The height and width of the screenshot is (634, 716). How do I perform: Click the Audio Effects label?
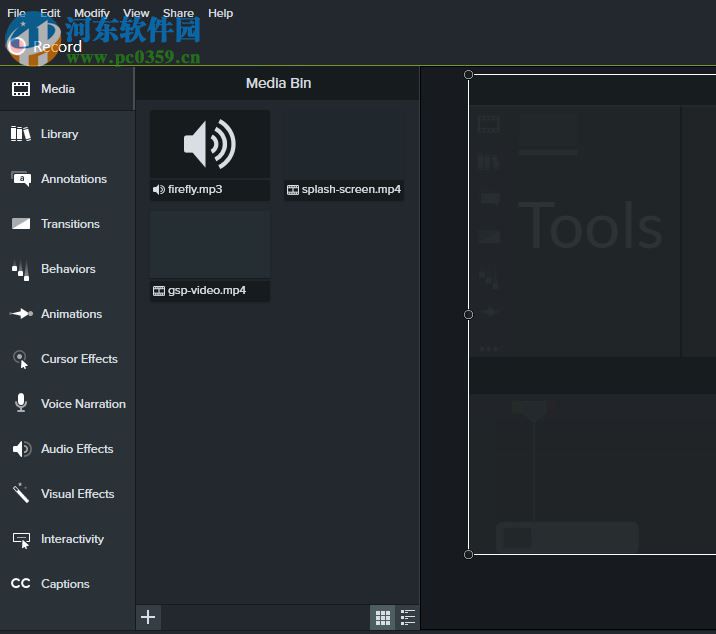tap(77, 449)
